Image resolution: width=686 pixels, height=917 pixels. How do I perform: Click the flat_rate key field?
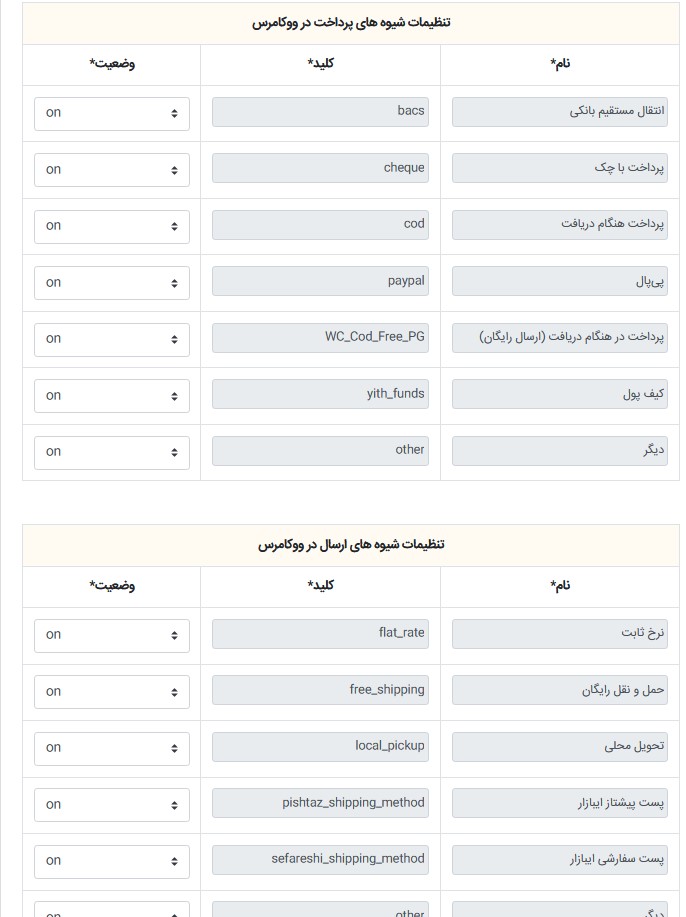coord(320,634)
